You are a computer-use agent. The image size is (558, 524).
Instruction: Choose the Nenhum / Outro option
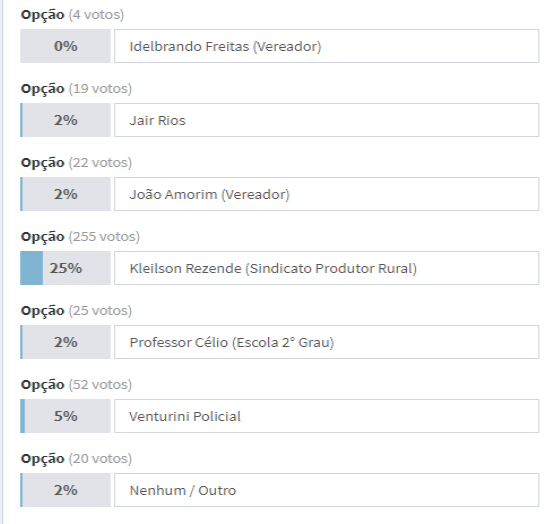tap(326, 491)
